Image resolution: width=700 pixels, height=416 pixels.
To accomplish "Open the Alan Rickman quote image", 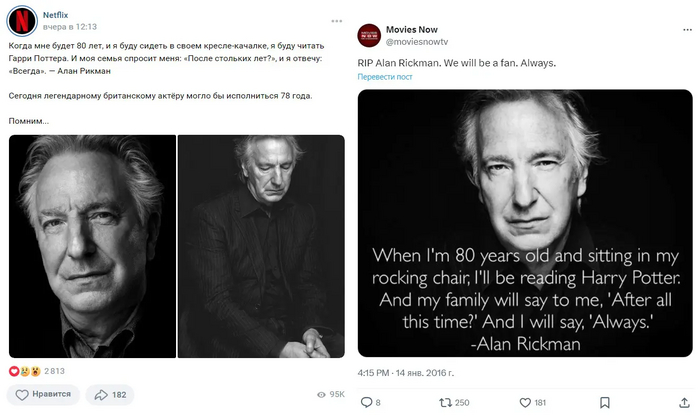I will point(524,224).
